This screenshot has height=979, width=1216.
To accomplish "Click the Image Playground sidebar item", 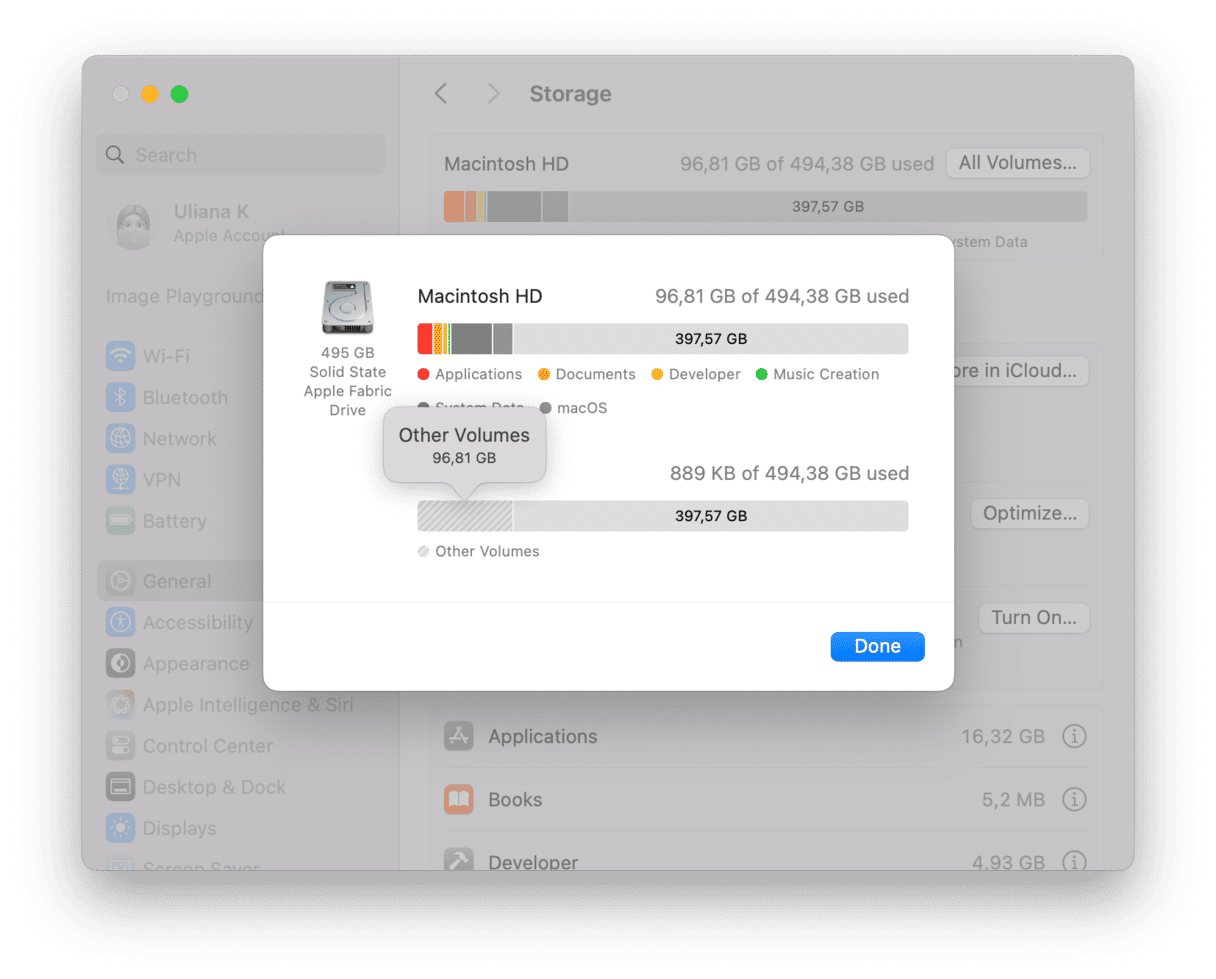I will point(184,297).
